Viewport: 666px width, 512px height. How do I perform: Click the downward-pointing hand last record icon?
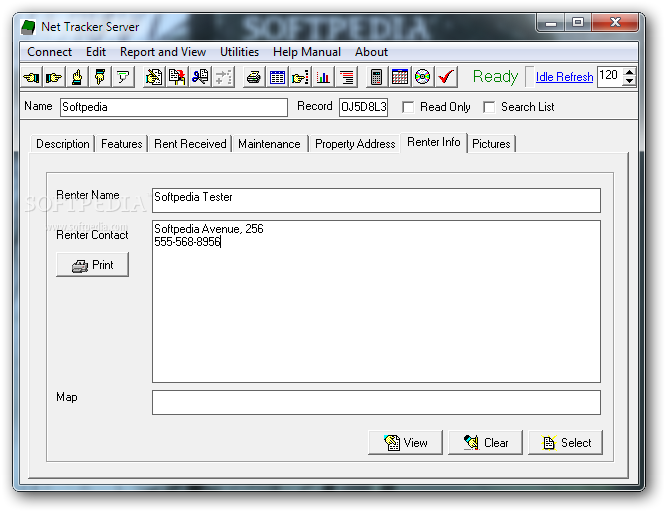[100, 77]
